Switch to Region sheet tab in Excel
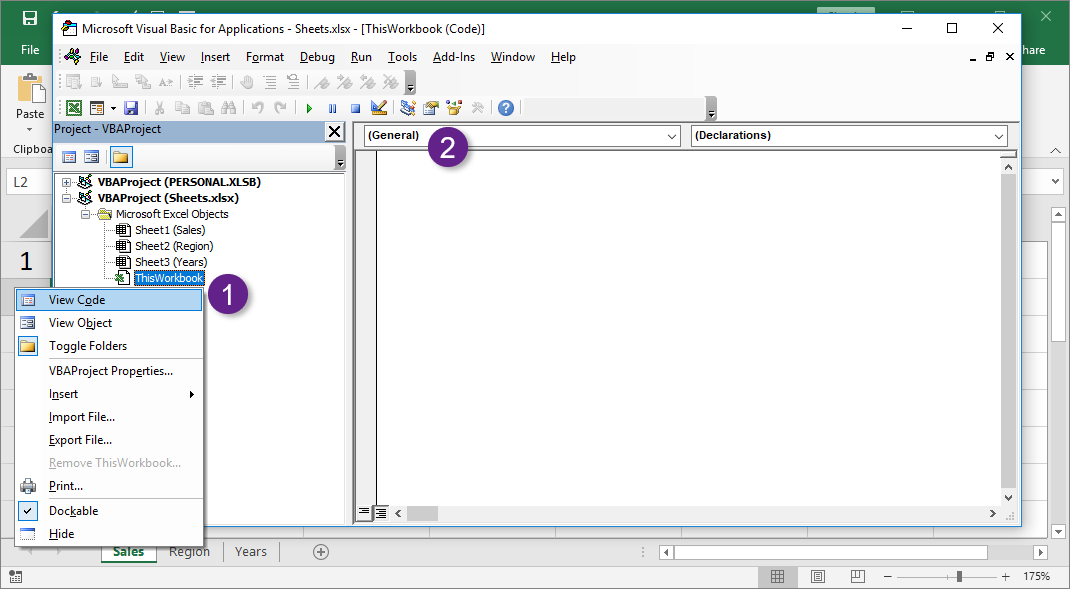This screenshot has height=589, width=1070. click(189, 551)
